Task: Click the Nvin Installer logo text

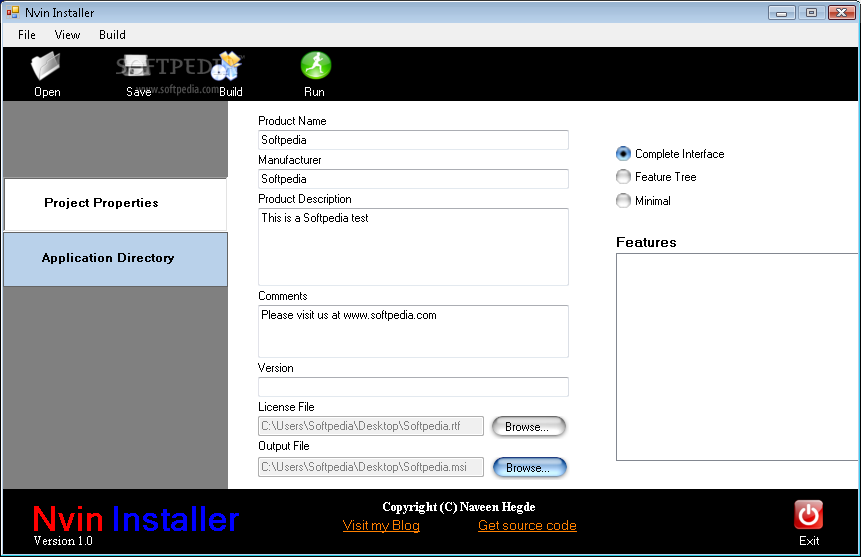Action: click(136, 519)
